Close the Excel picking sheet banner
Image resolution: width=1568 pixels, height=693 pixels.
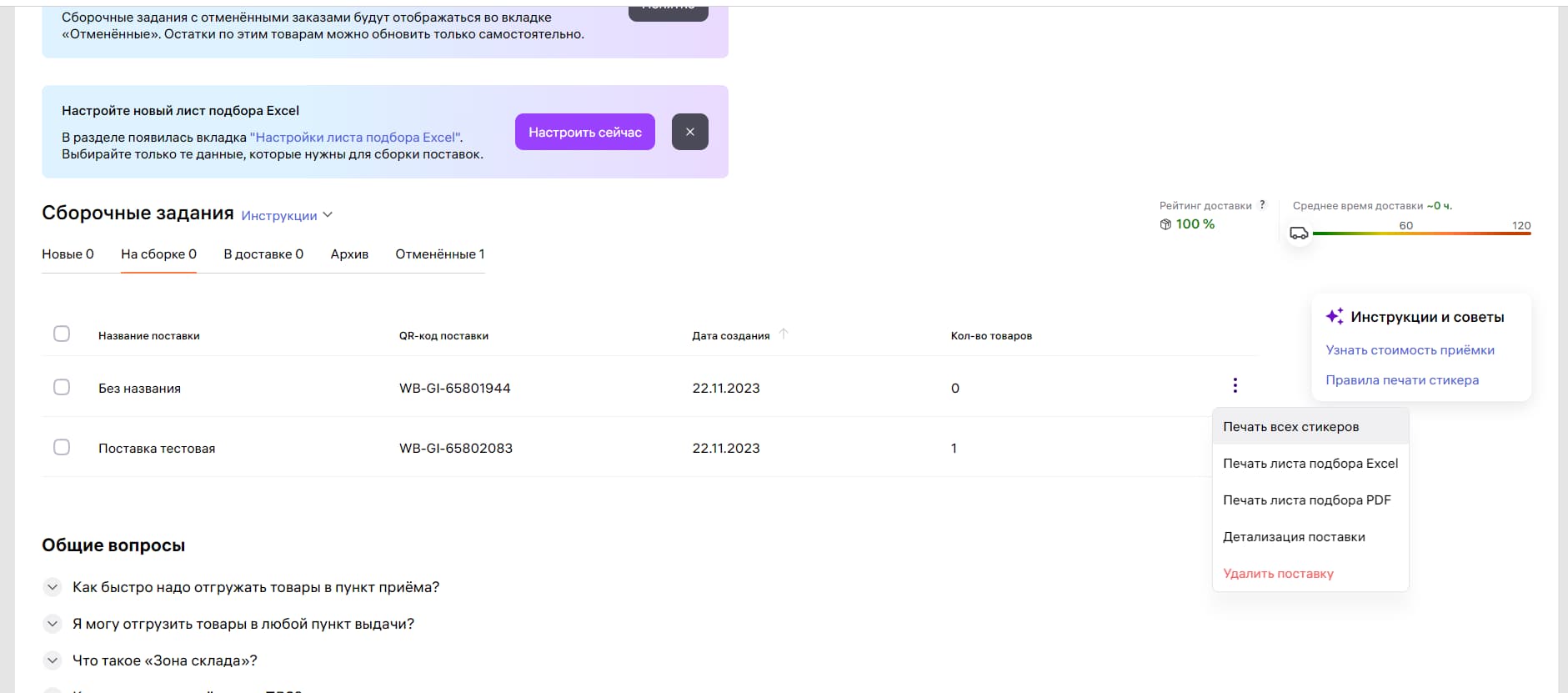point(689,132)
